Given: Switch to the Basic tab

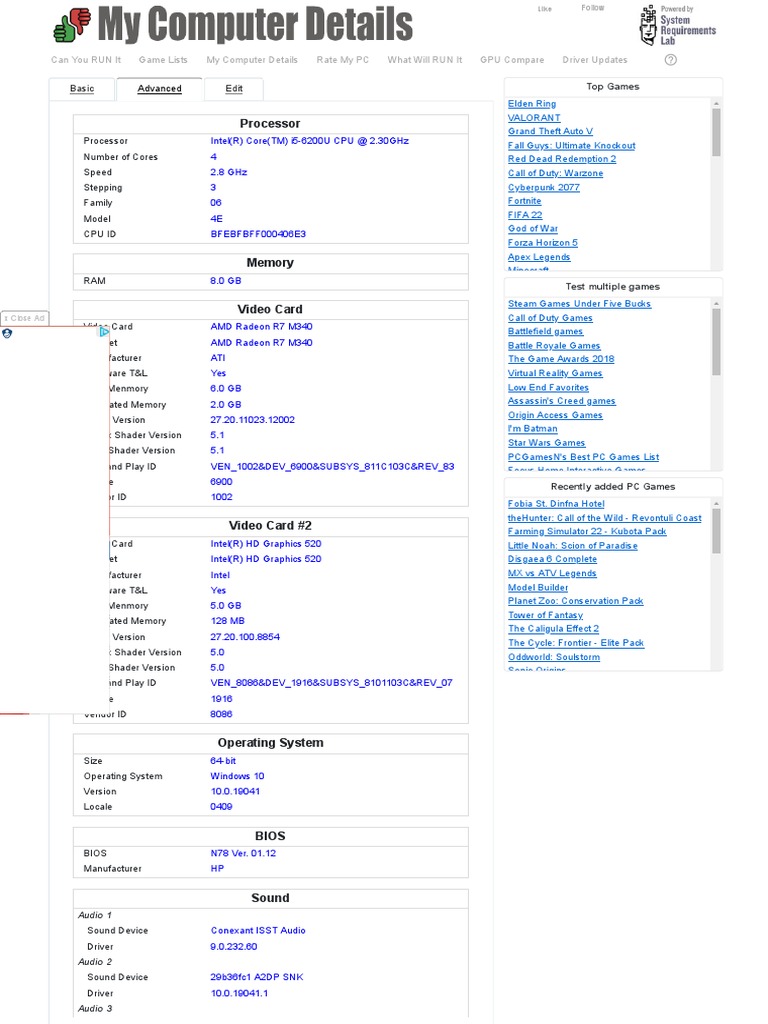Looking at the screenshot, I should 82,89.
